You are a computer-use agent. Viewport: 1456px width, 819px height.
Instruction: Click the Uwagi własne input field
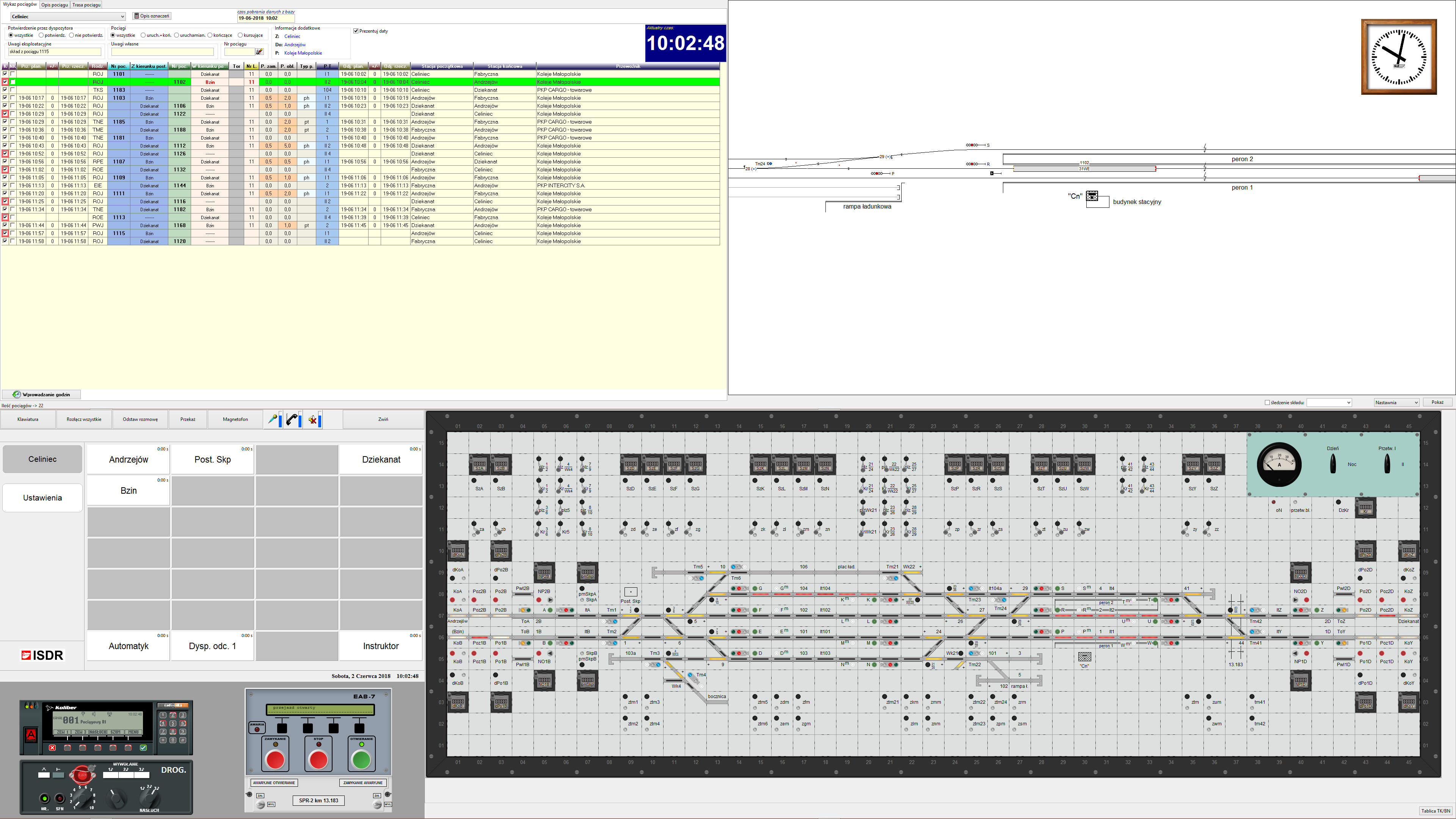coord(163,52)
